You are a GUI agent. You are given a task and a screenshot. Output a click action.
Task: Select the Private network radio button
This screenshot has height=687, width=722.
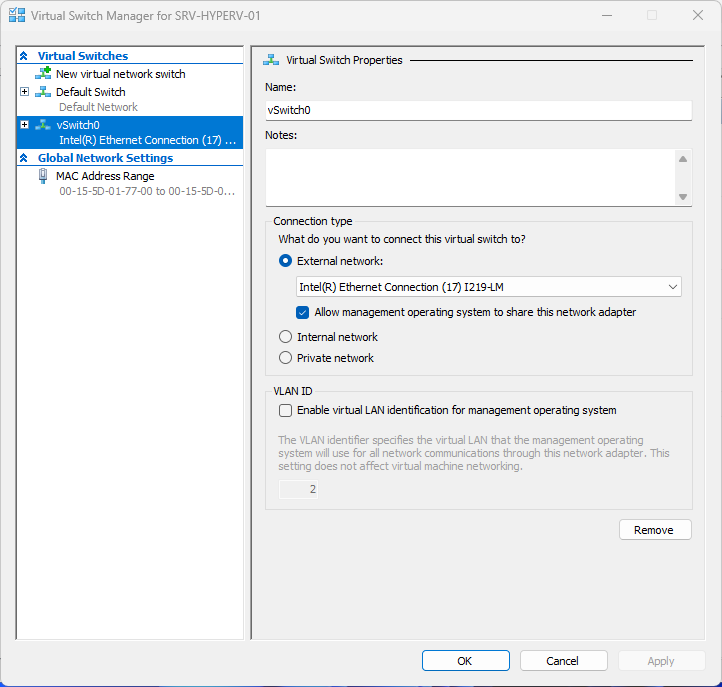tap(285, 358)
